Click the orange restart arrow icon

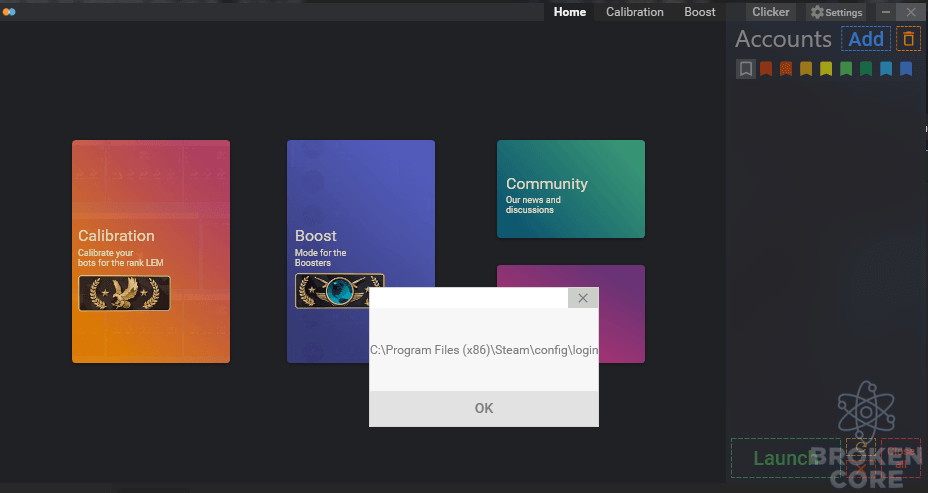(x=861, y=449)
